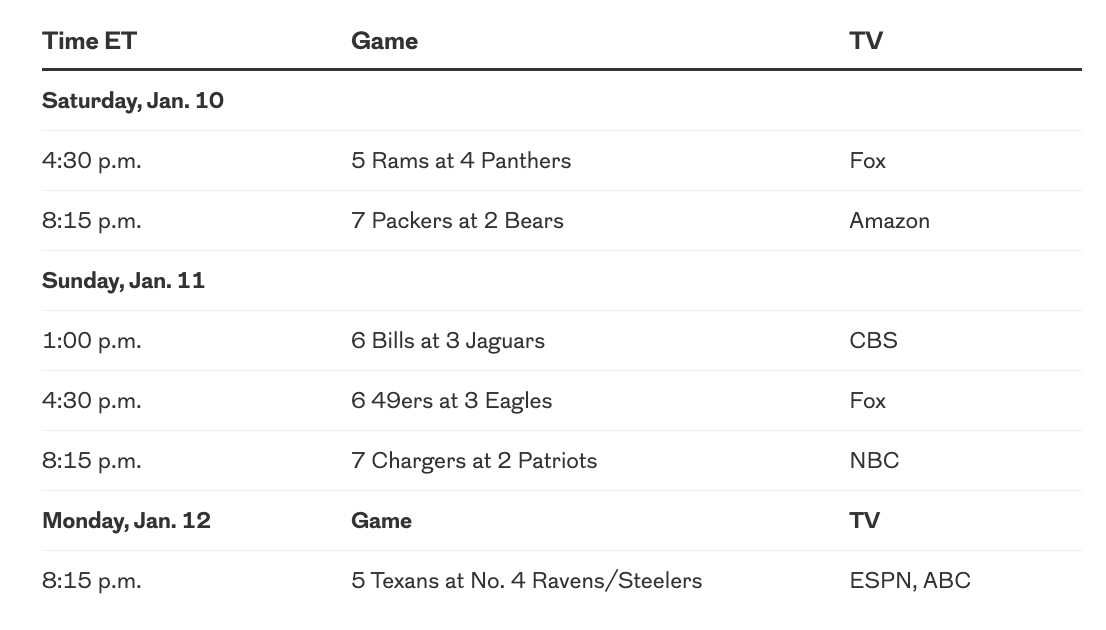1106x630 pixels.
Task: Click "Amazon" in the TV column
Action: click(x=889, y=221)
